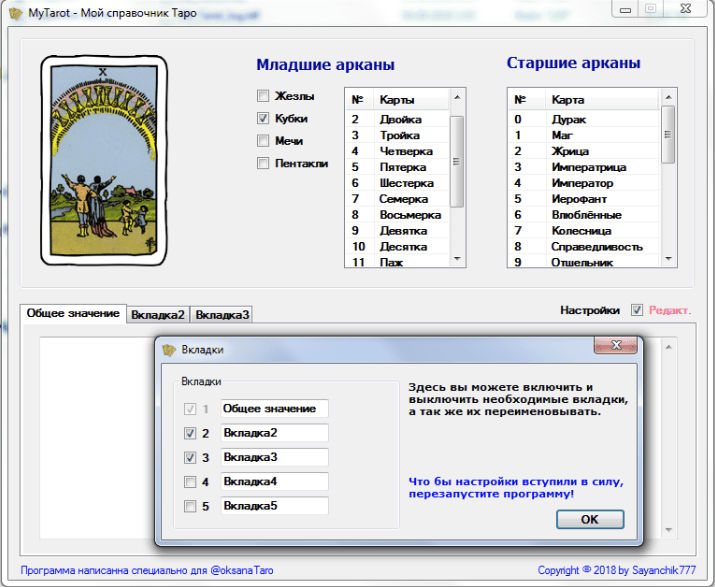The image size is (715, 587).
Task: Select Шестерка in minor arcana list
Action: [398, 183]
